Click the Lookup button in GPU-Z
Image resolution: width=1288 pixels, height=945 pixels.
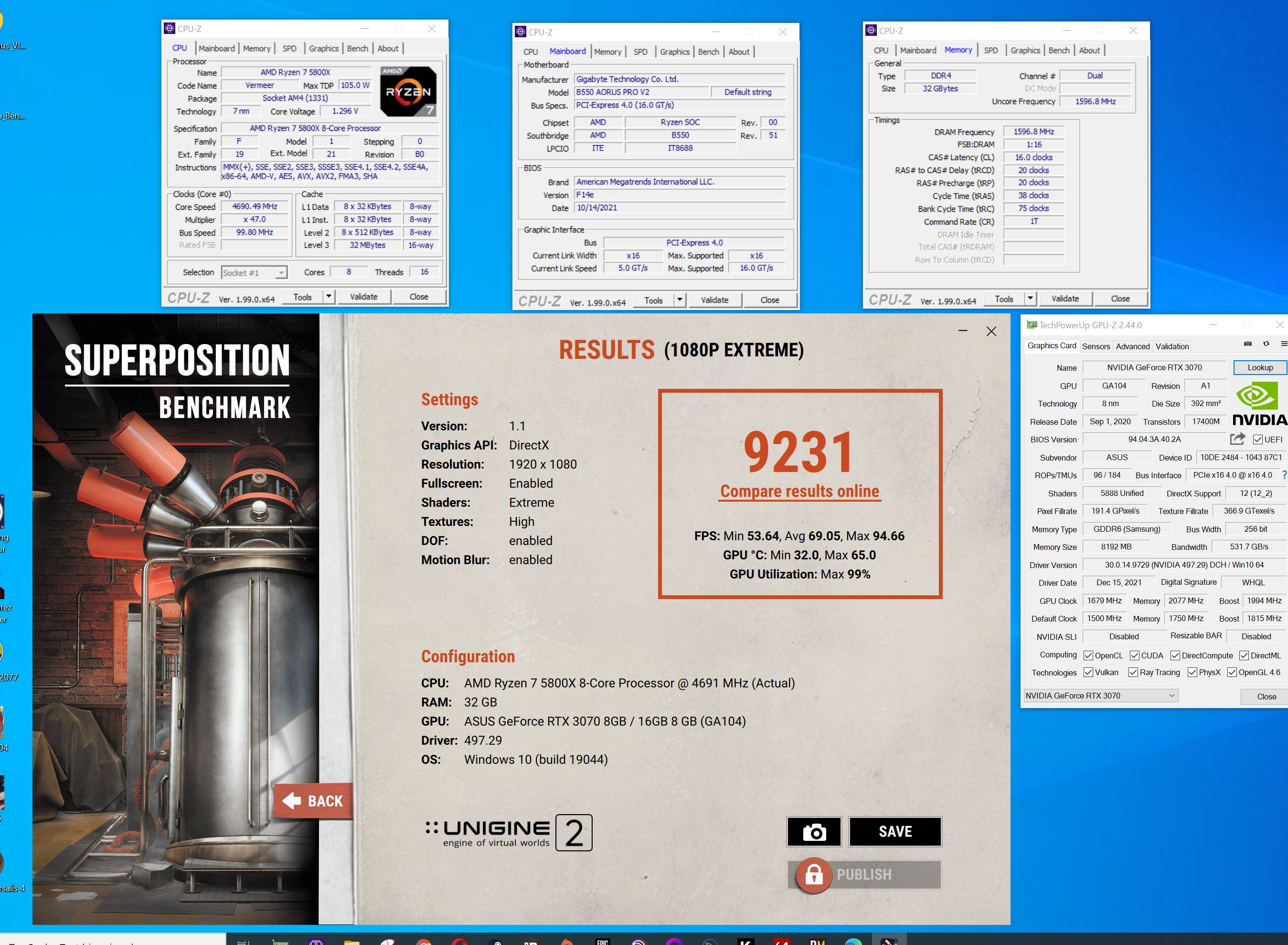coord(1260,367)
